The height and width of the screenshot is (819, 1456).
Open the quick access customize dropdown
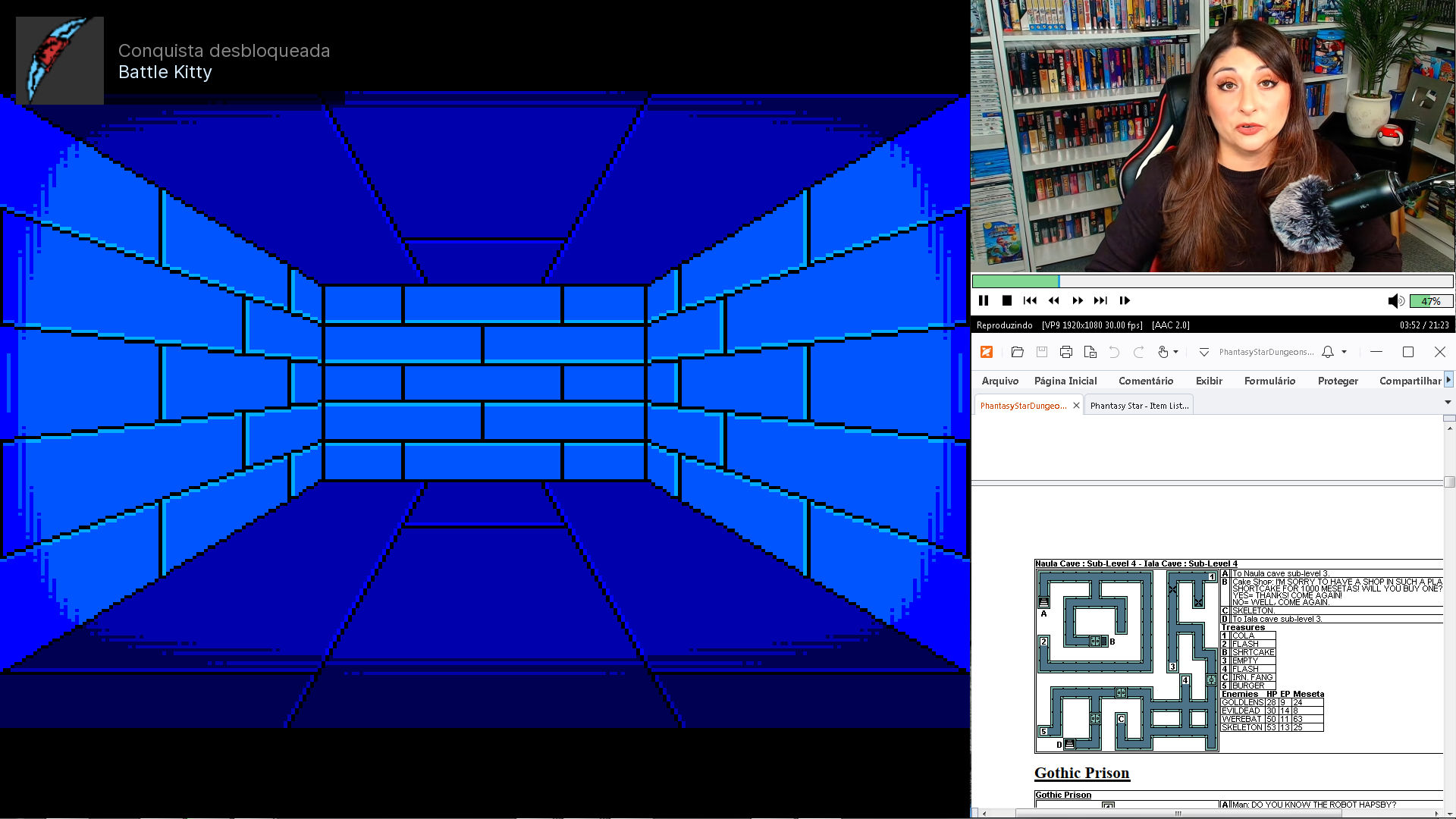pyautogui.click(x=1203, y=352)
